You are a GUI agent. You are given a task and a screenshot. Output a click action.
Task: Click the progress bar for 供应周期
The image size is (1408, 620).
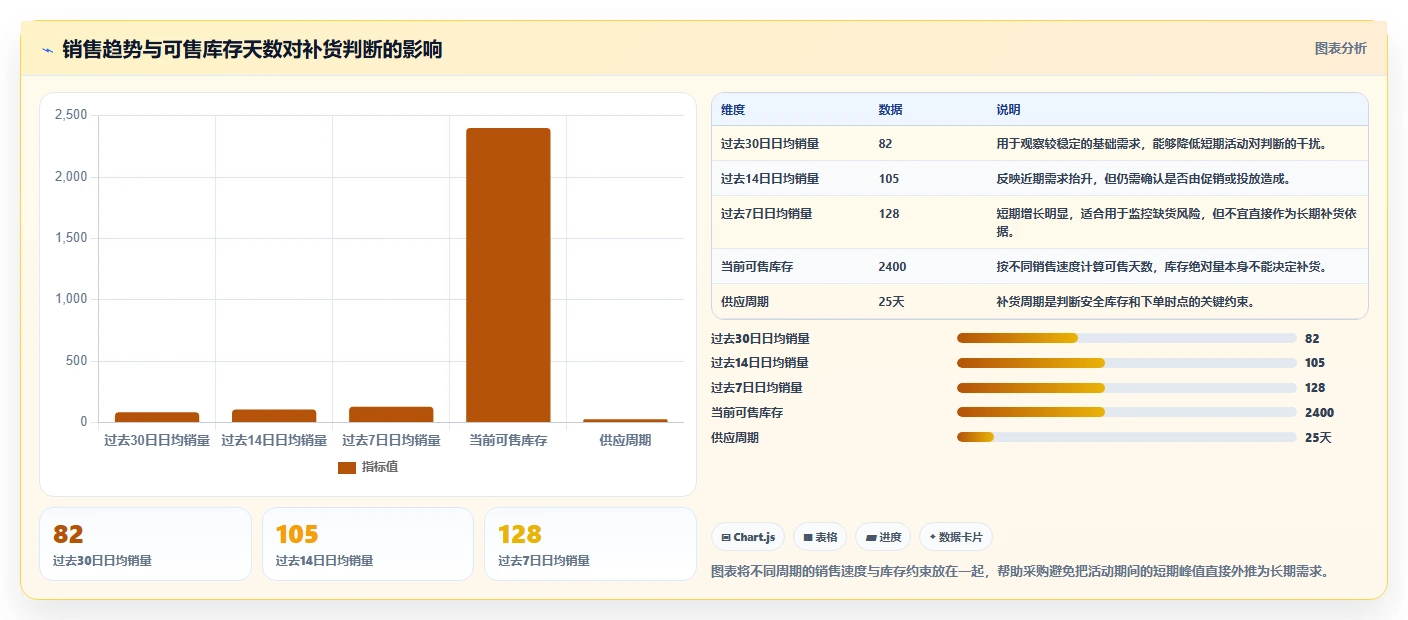point(1126,437)
